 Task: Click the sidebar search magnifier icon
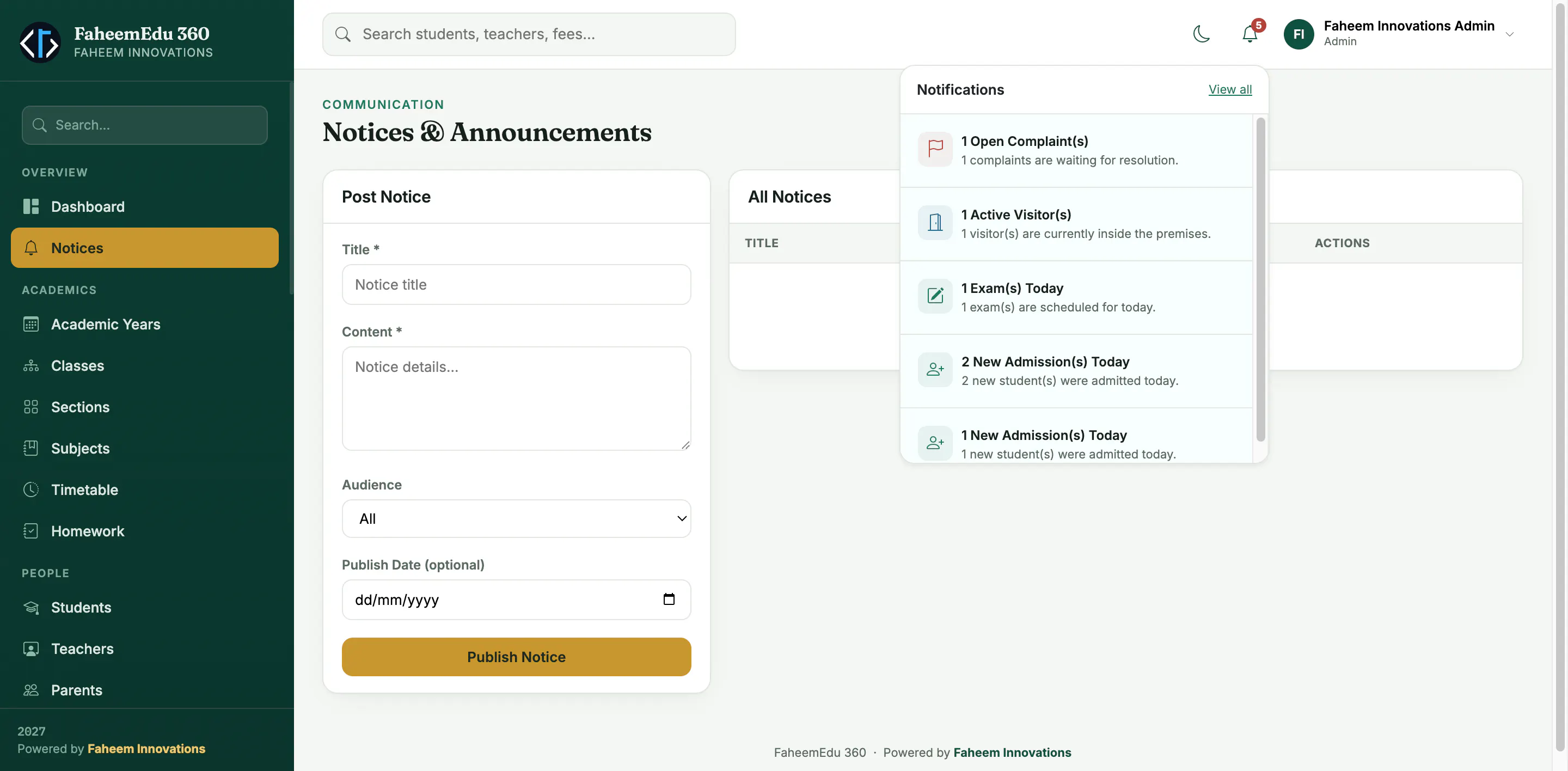[x=40, y=125]
